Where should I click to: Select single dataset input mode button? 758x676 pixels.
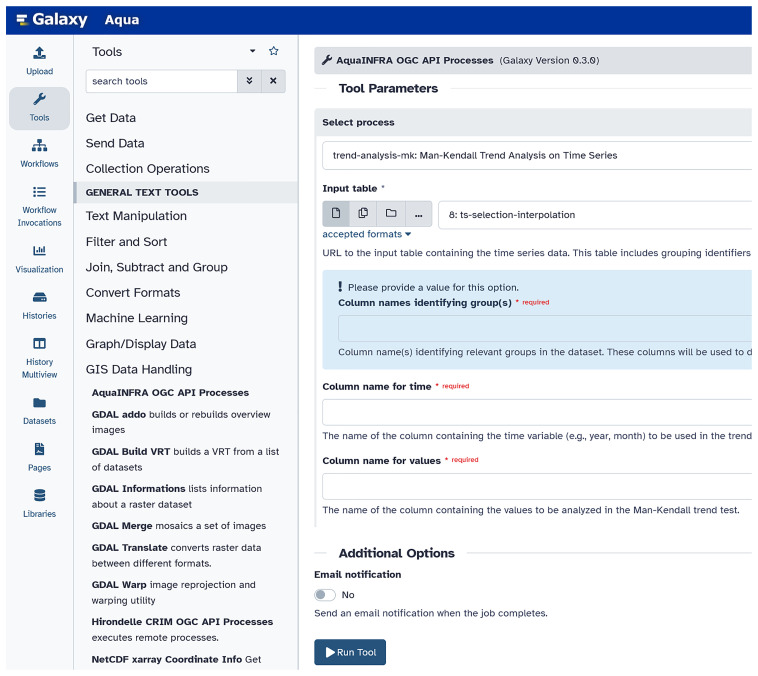336,213
